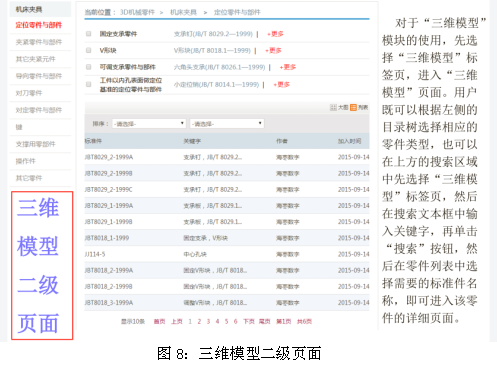Click 定位零件与部件 in the breadcrumb
Image resolution: width=497 pixels, height=367 pixels.
(x=237, y=12)
